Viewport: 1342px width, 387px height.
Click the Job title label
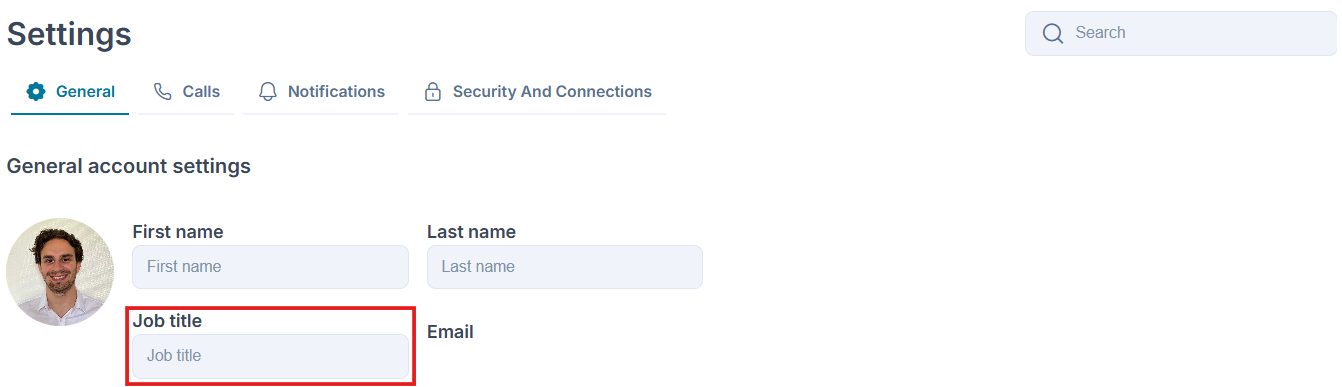tap(167, 321)
